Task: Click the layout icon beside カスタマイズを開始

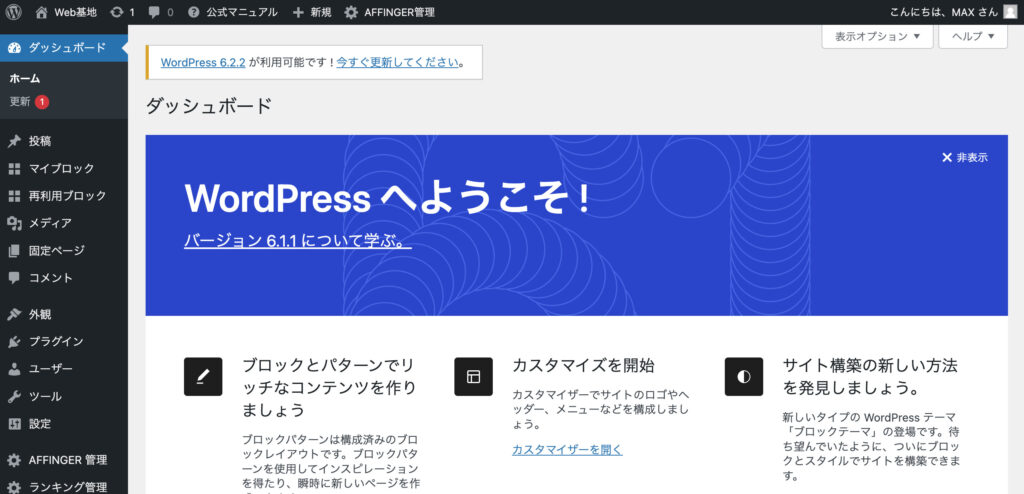Action: tap(473, 376)
